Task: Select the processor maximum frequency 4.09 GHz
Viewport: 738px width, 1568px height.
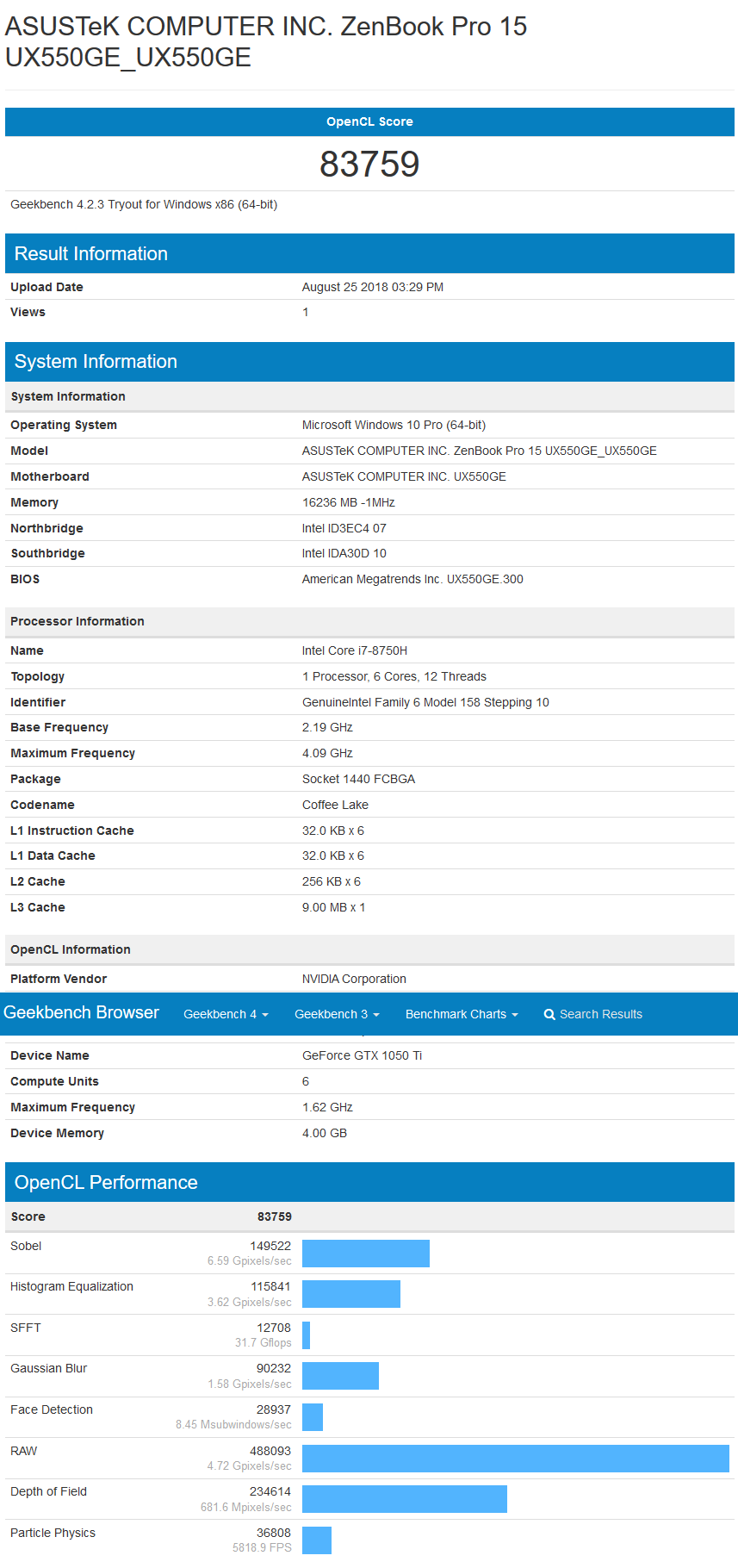Action: [327, 753]
